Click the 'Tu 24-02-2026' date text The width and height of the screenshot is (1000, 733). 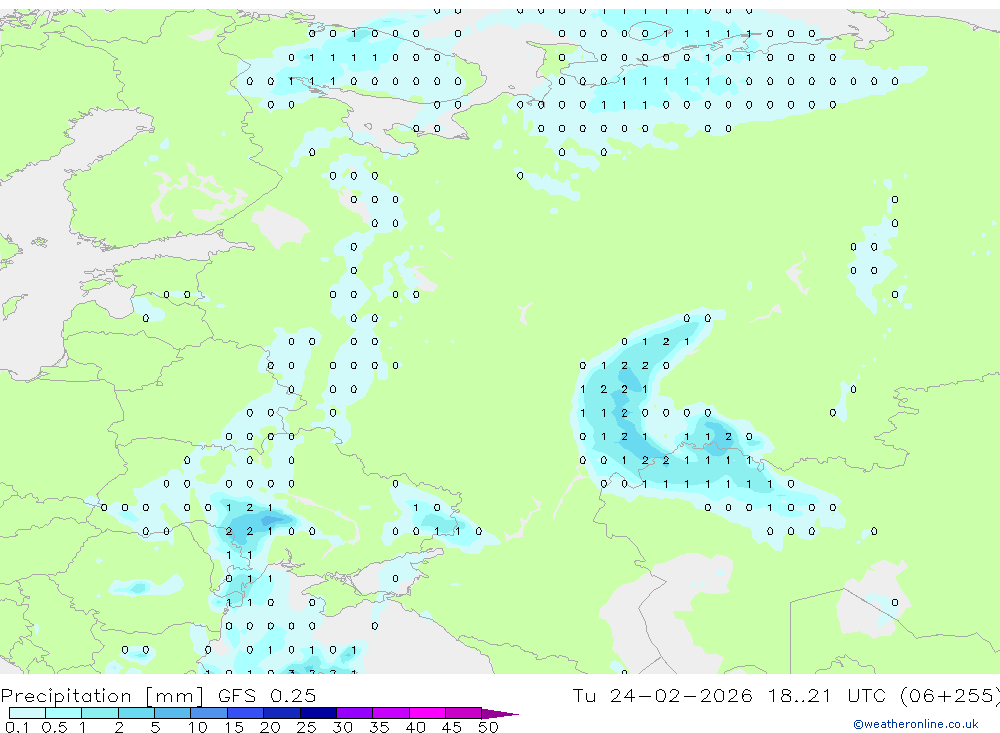point(662,695)
